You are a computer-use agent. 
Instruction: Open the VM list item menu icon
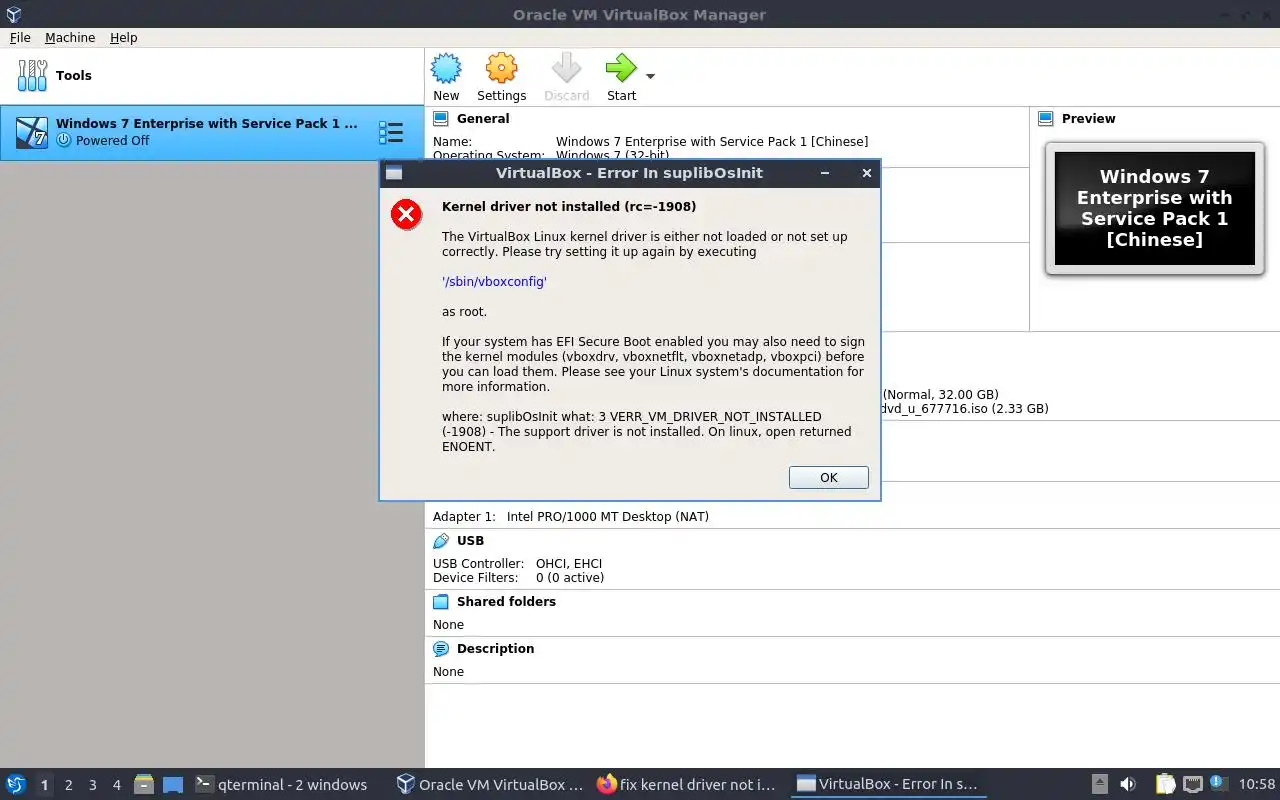(x=391, y=132)
